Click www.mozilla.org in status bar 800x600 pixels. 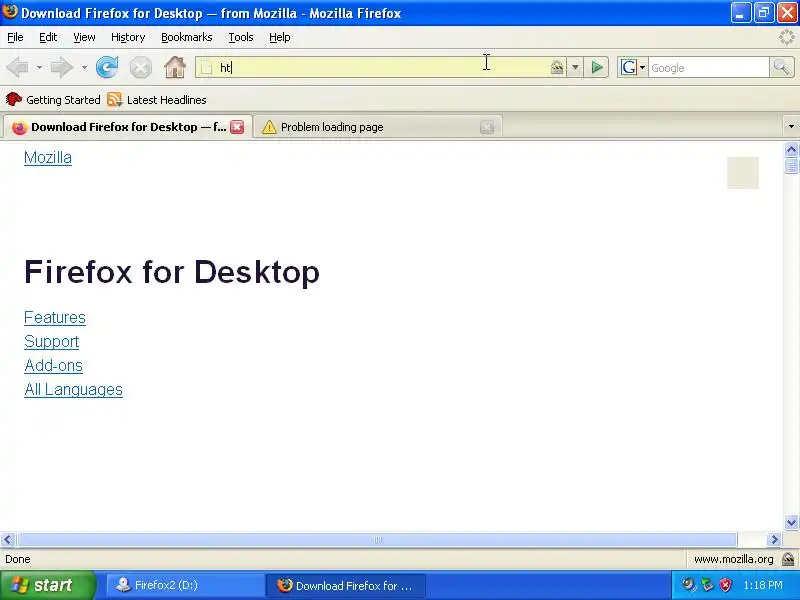pos(733,559)
